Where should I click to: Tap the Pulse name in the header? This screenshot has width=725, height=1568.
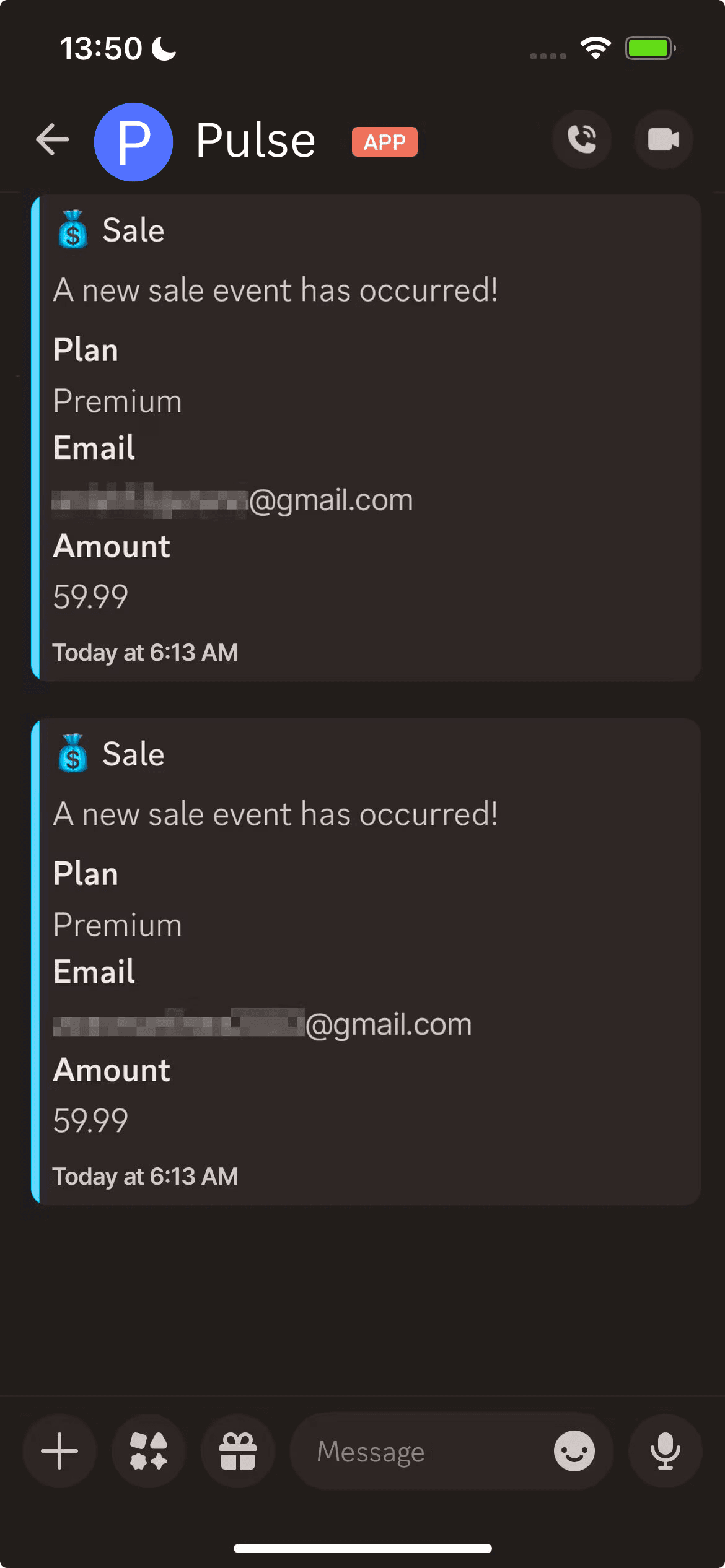[255, 141]
